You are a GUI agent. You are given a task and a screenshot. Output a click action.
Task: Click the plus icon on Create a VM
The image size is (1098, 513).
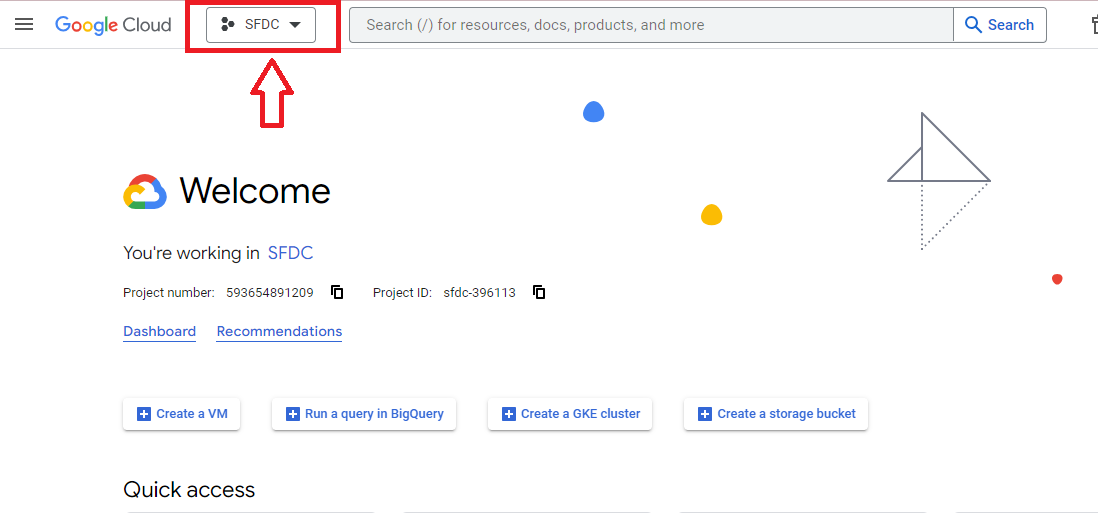(x=144, y=414)
